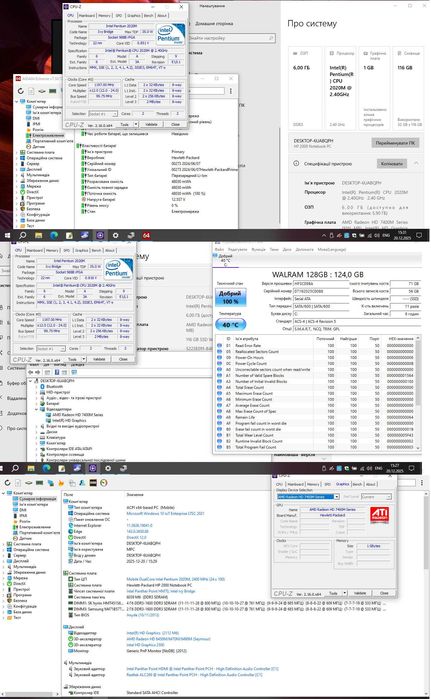The height and width of the screenshot is (699, 431).
Task: Click yellow clock icon in AIDA64 summary toolbar
Action: tap(104, 483)
